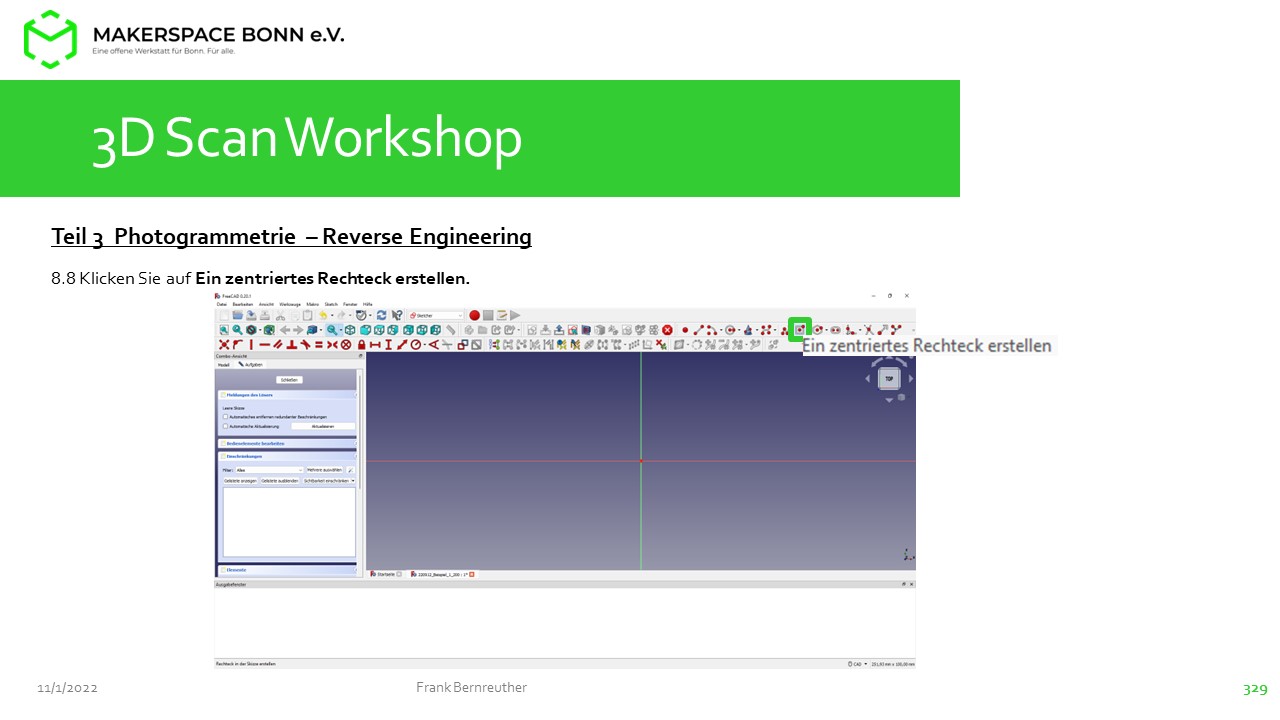Switch to the Modell tab
The width and height of the screenshot is (1280, 720).
(223, 365)
